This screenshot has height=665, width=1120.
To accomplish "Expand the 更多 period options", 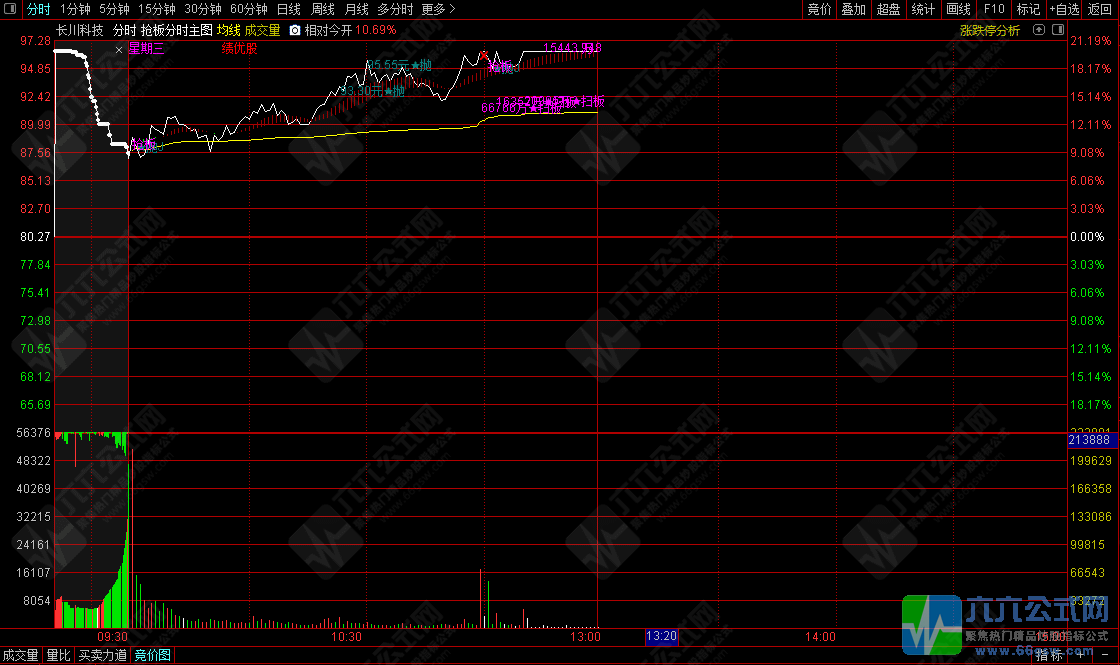I will [437, 9].
